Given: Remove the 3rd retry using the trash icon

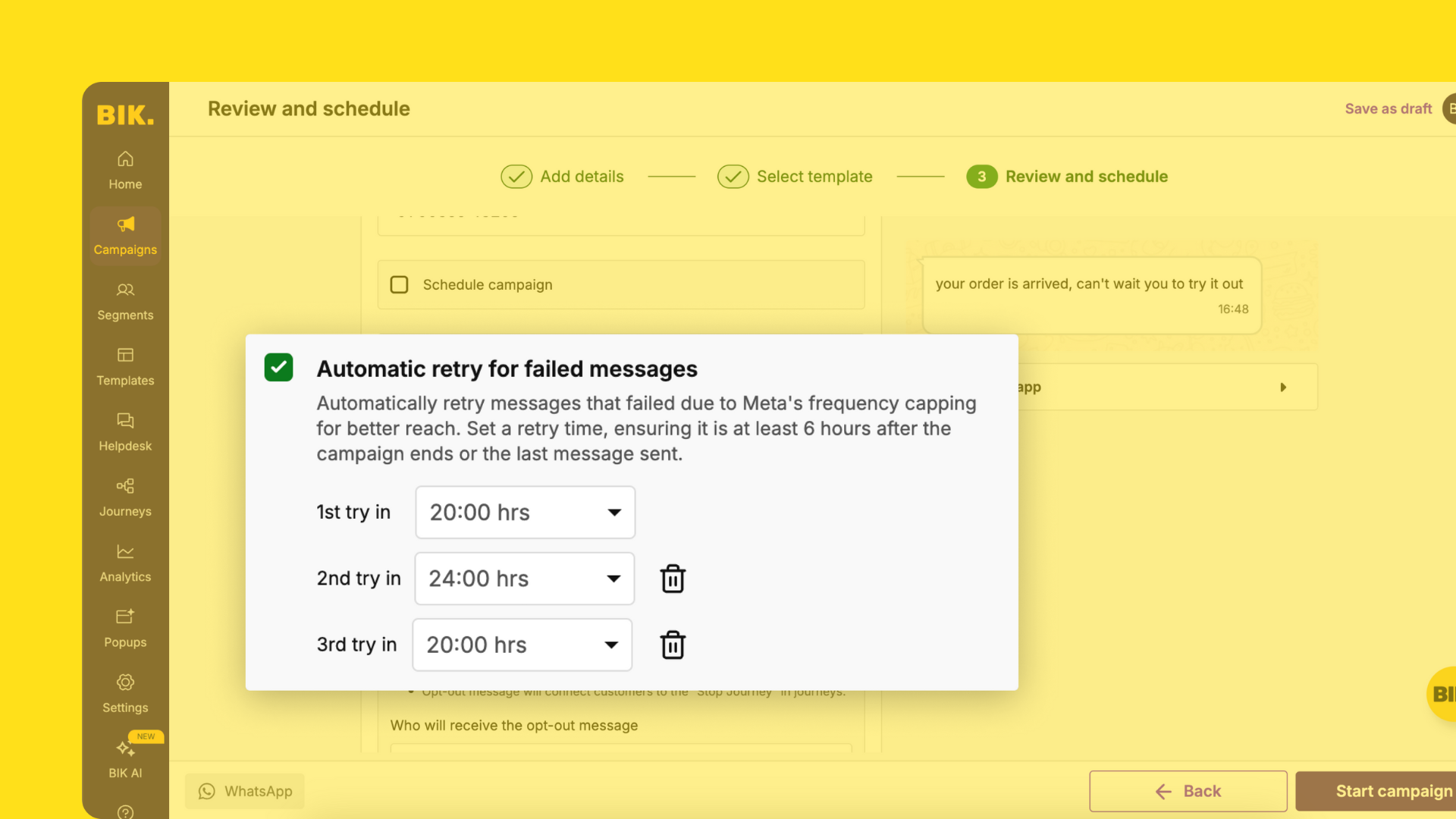Looking at the screenshot, I should click(673, 645).
